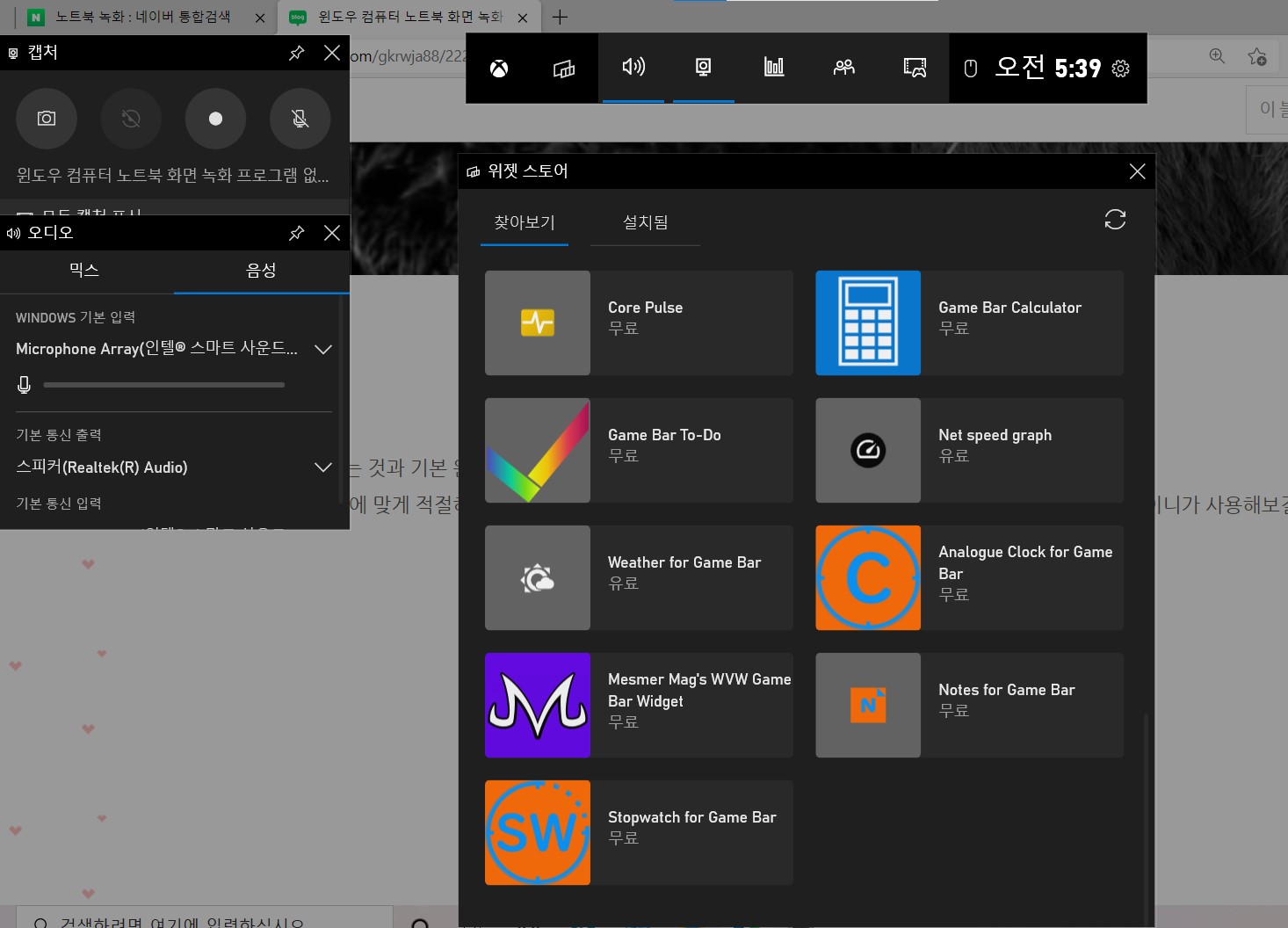This screenshot has width=1288, height=928.
Task: Click the WINDOWS 기본 입력 label
Action: 76,317
